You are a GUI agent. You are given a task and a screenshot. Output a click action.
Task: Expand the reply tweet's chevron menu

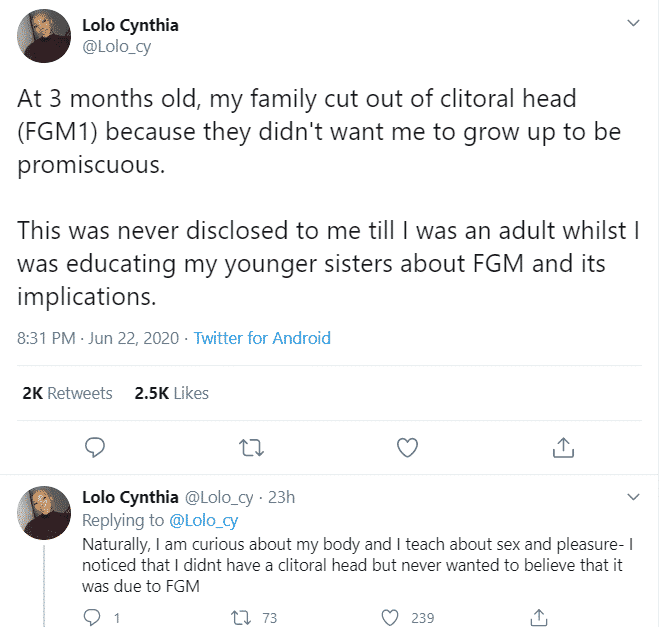click(x=632, y=497)
